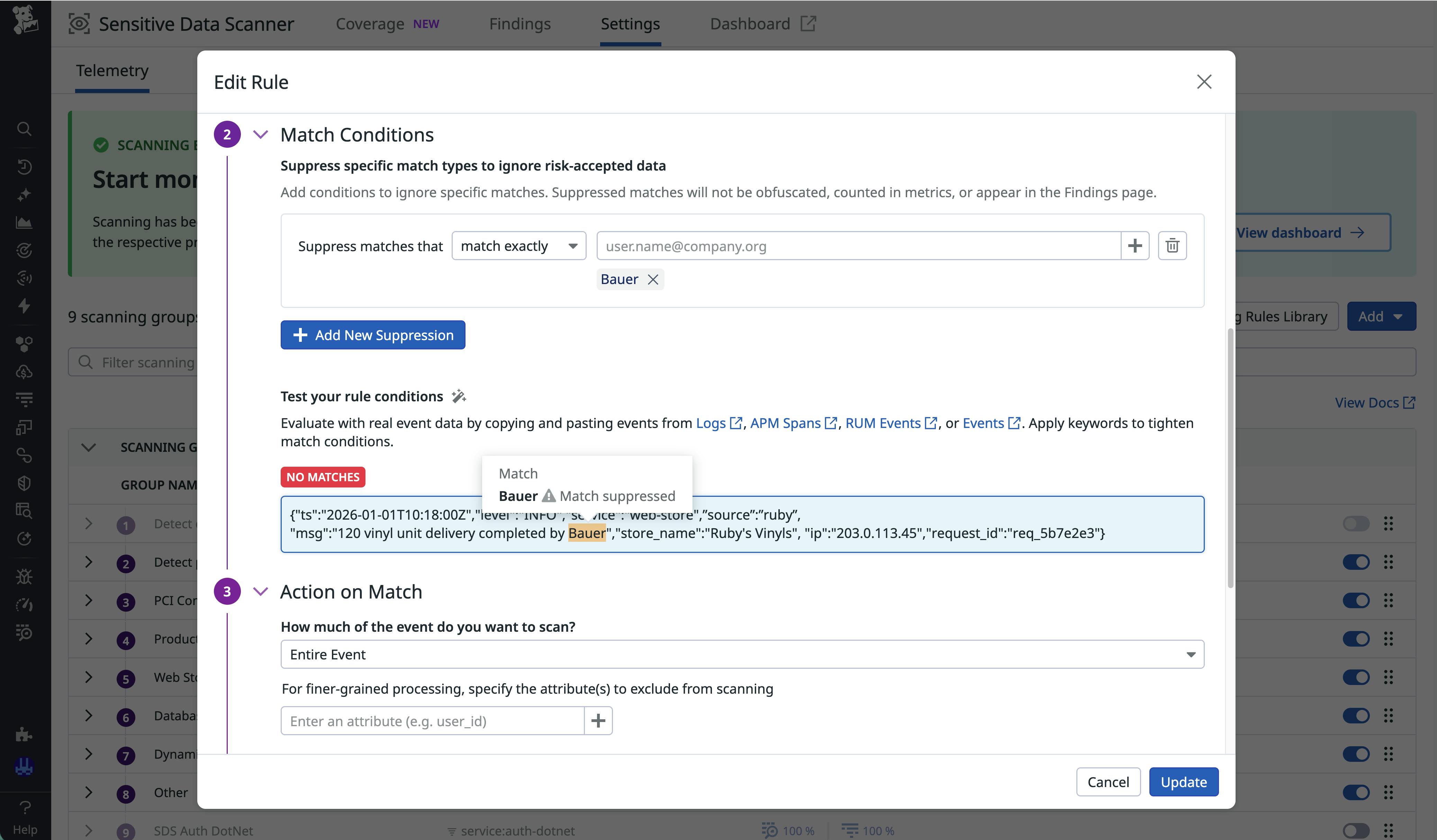Delete the suppression using the trash icon

(1173, 246)
